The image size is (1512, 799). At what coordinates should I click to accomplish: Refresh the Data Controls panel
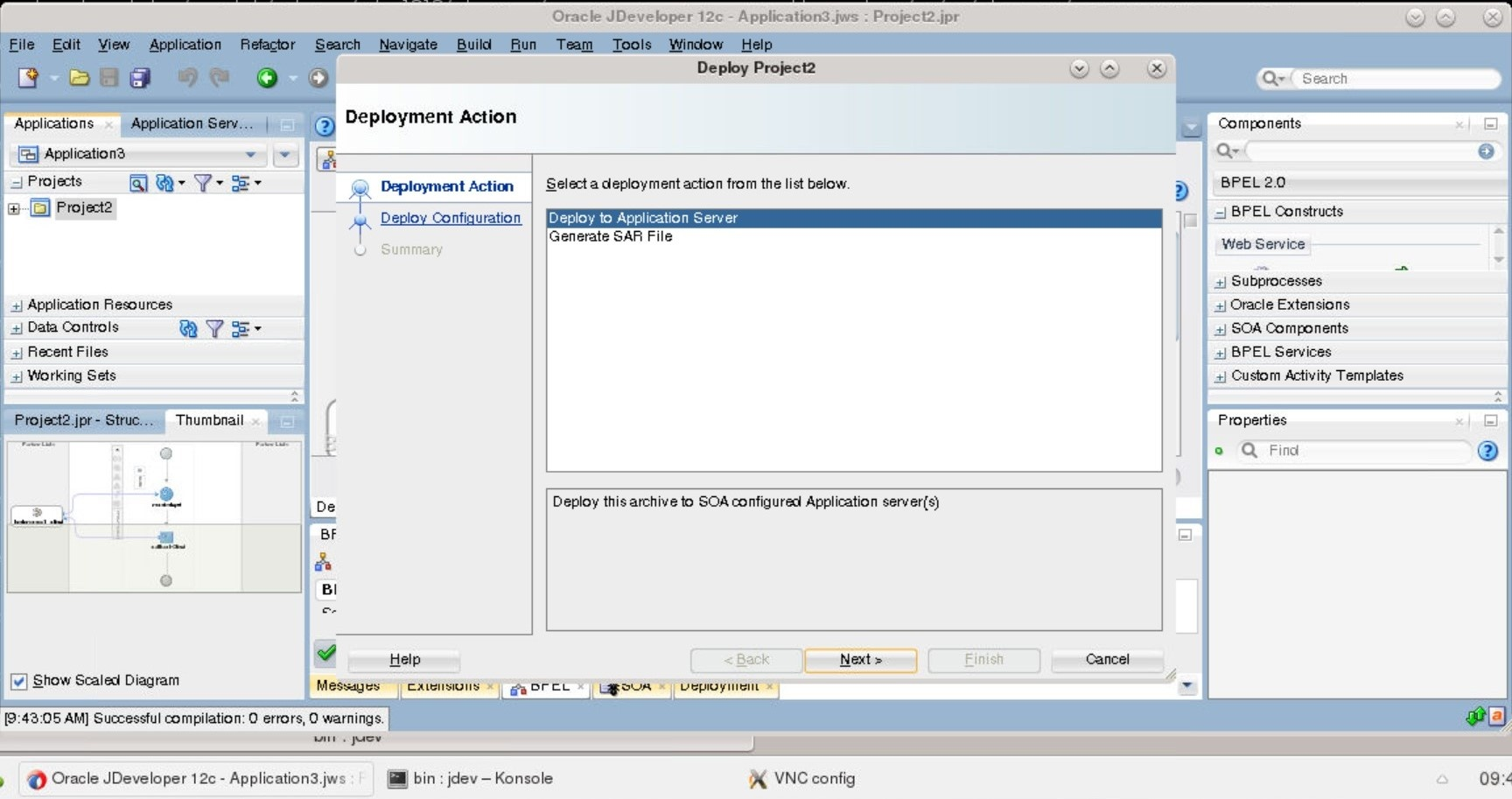pyautogui.click(x=188, y=328)
